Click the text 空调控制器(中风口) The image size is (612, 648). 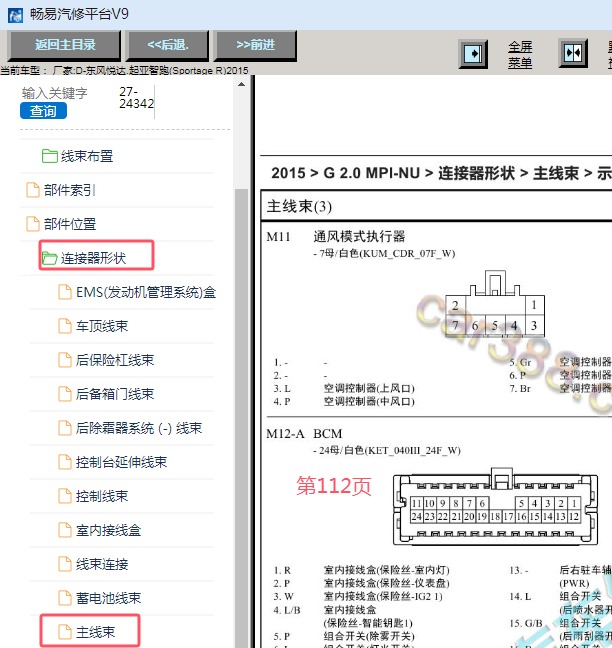[x=369, y=401]
